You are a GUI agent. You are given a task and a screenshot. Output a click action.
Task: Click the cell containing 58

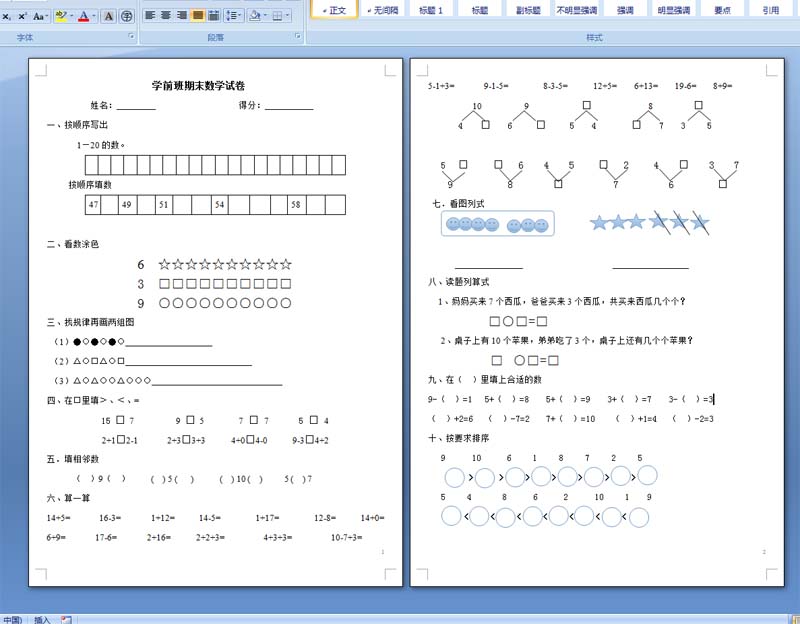point(296,205)
